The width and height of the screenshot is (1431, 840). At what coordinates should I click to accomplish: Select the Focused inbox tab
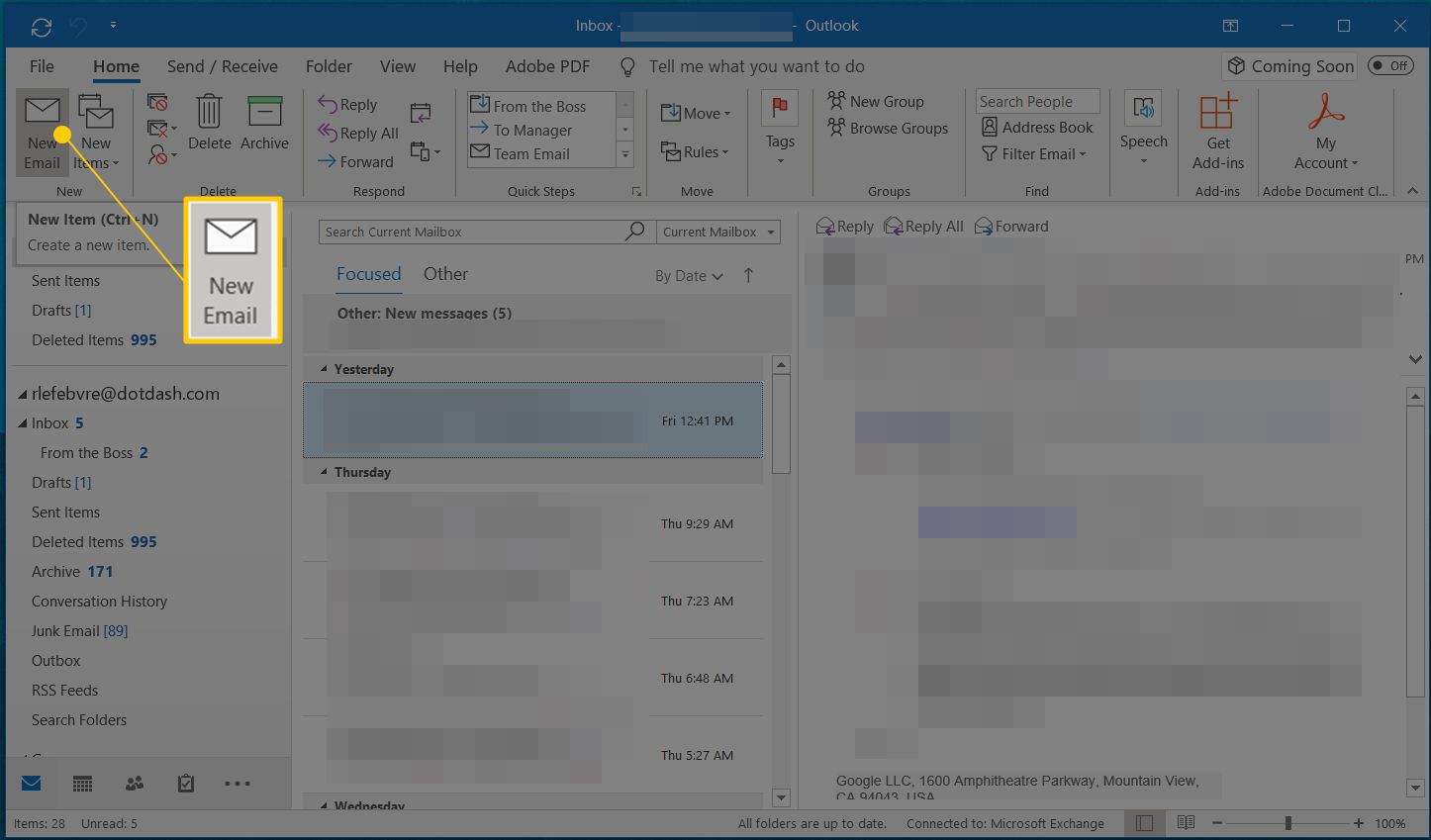(368, 274)
